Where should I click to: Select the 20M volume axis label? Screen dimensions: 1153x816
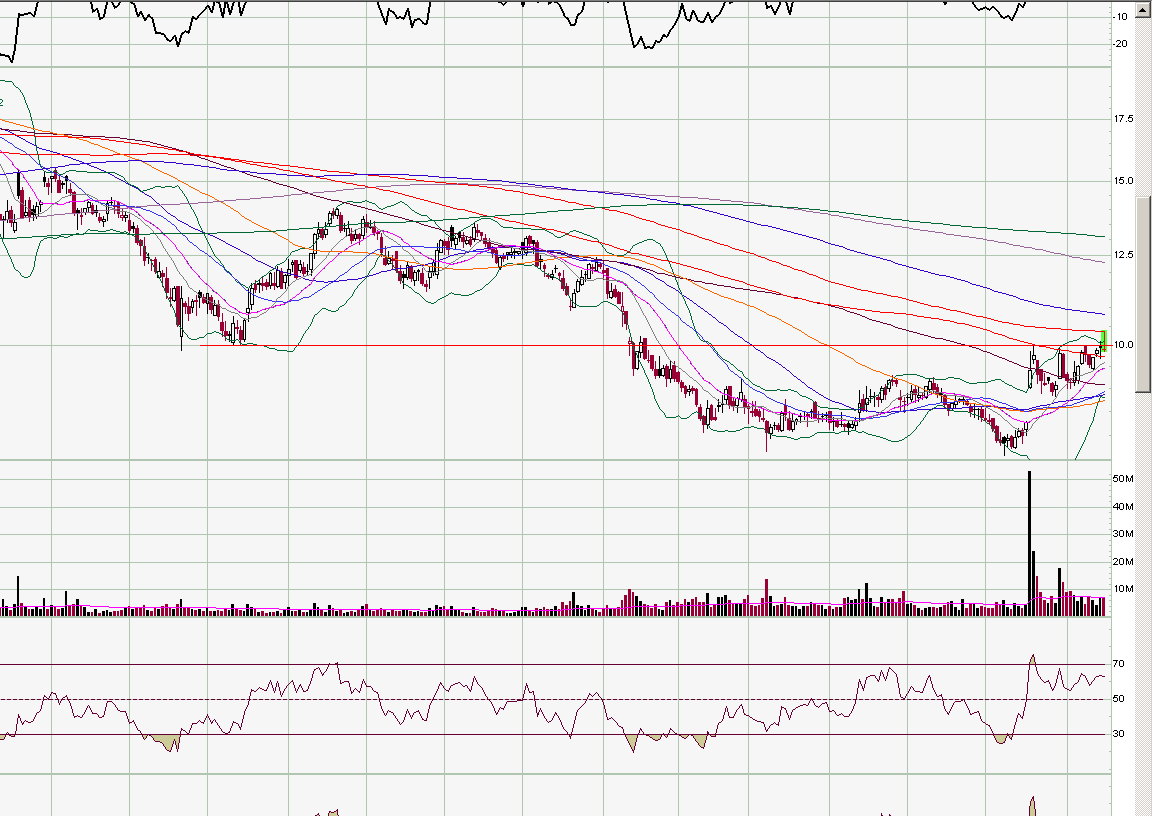tap(1123, 561)
